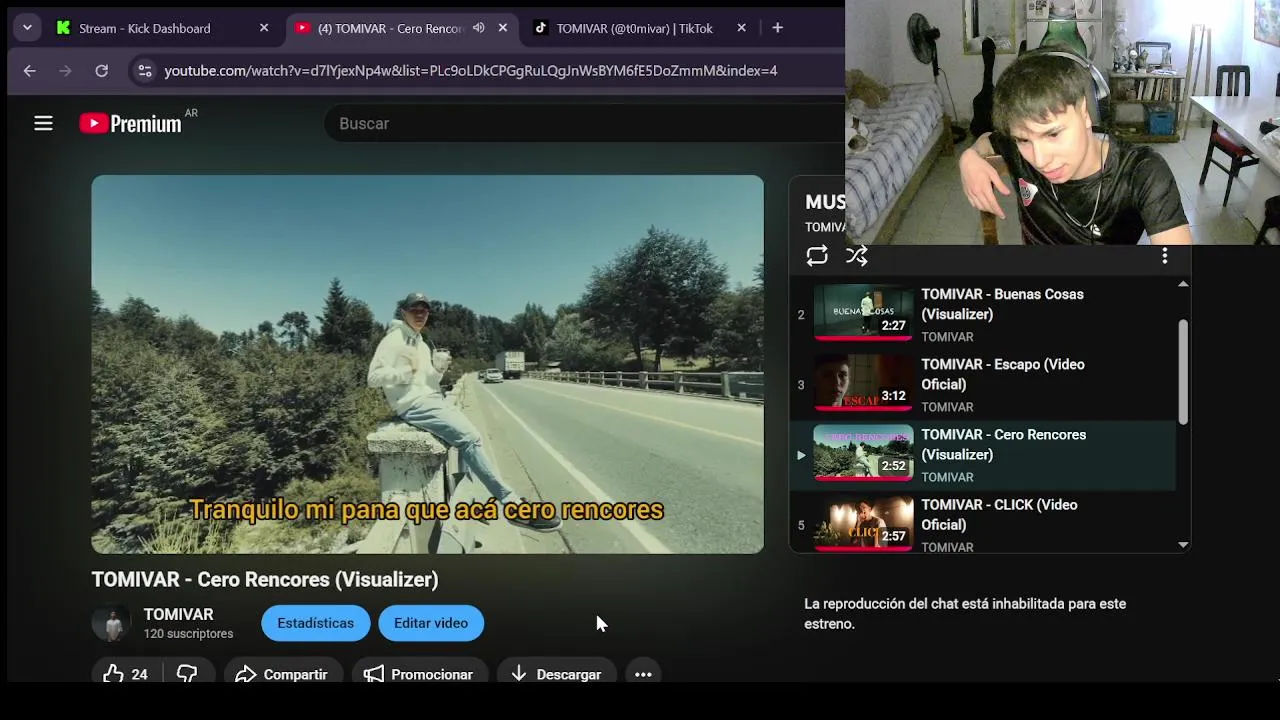
Task: Close the Stream - Kick Dashboard tab
Action: 264,28
